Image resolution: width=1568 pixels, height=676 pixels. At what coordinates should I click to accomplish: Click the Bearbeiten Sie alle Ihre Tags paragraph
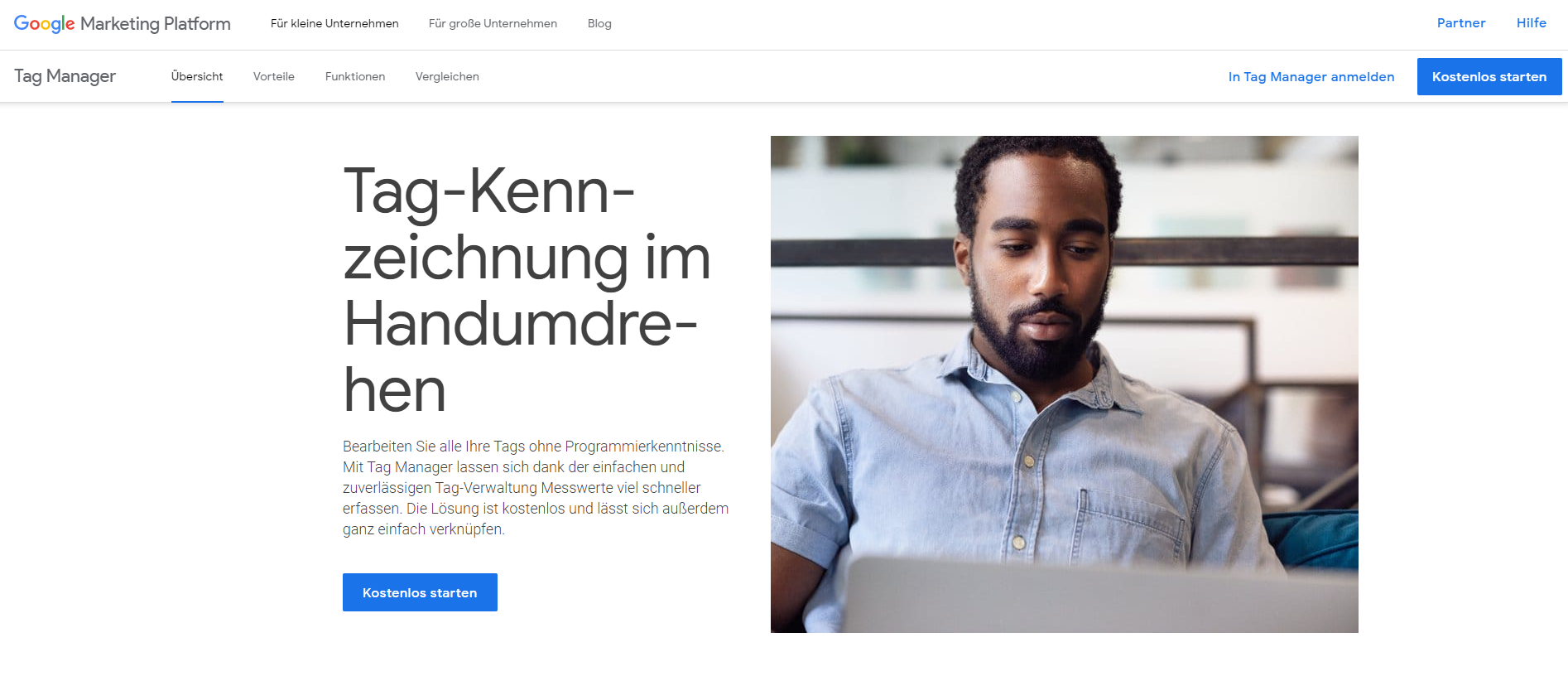click(x=536, y=488)
